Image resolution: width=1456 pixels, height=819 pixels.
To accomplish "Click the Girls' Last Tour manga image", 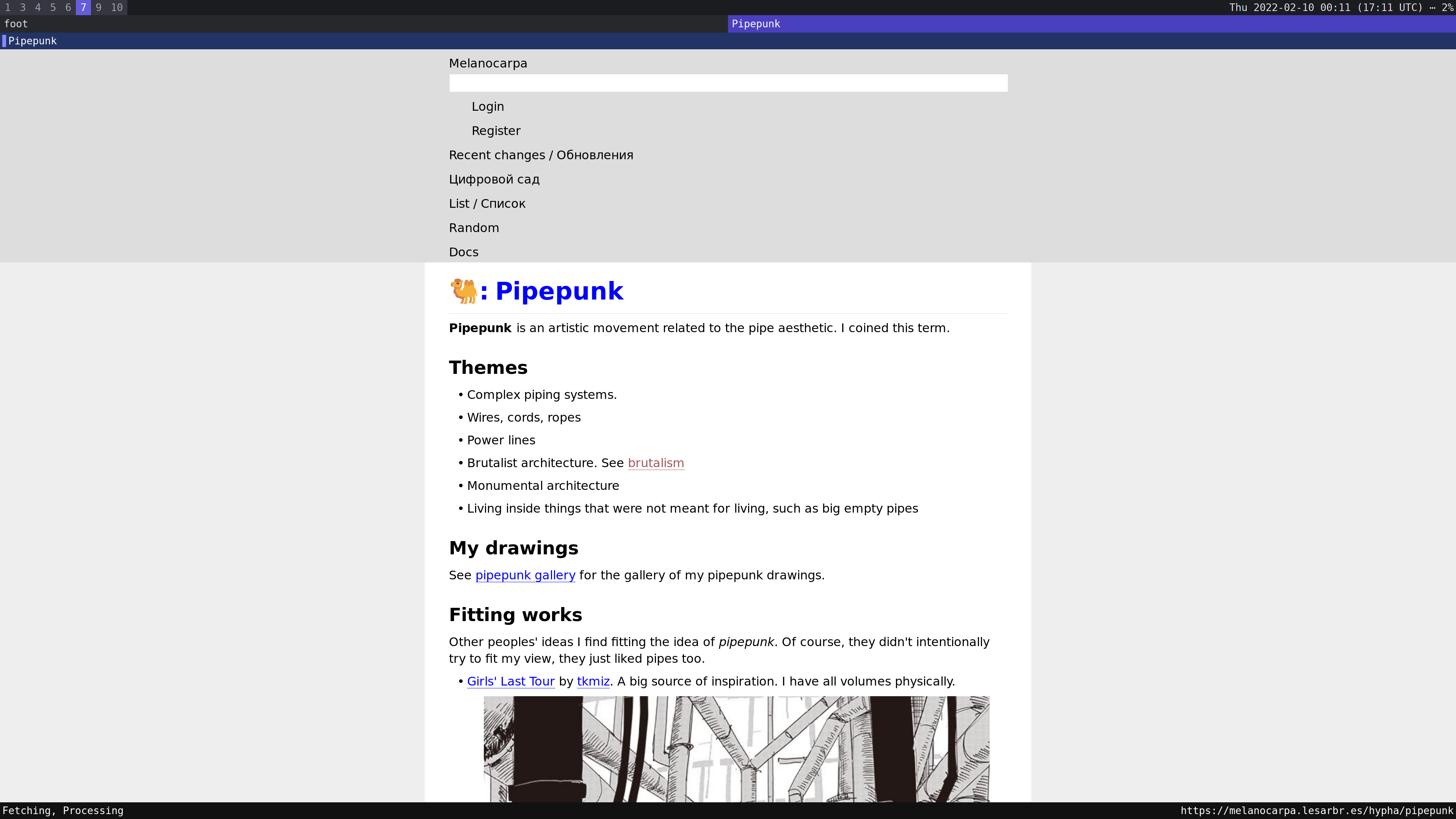I will (x=736, y=749).
